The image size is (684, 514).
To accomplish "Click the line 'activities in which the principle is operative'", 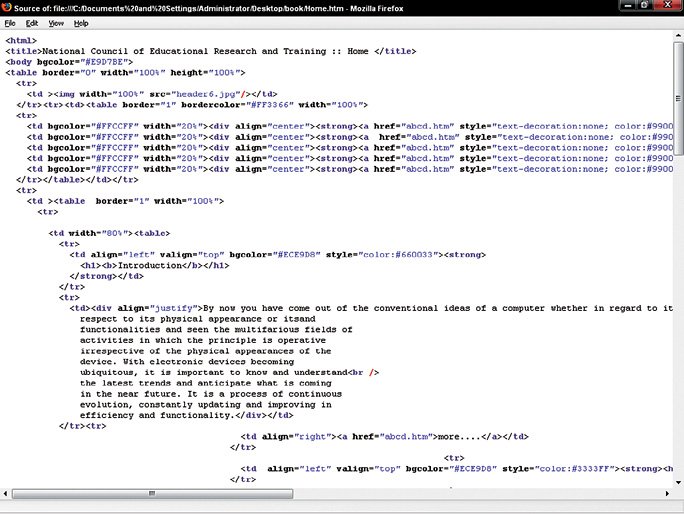I will [x=203, y=340].
